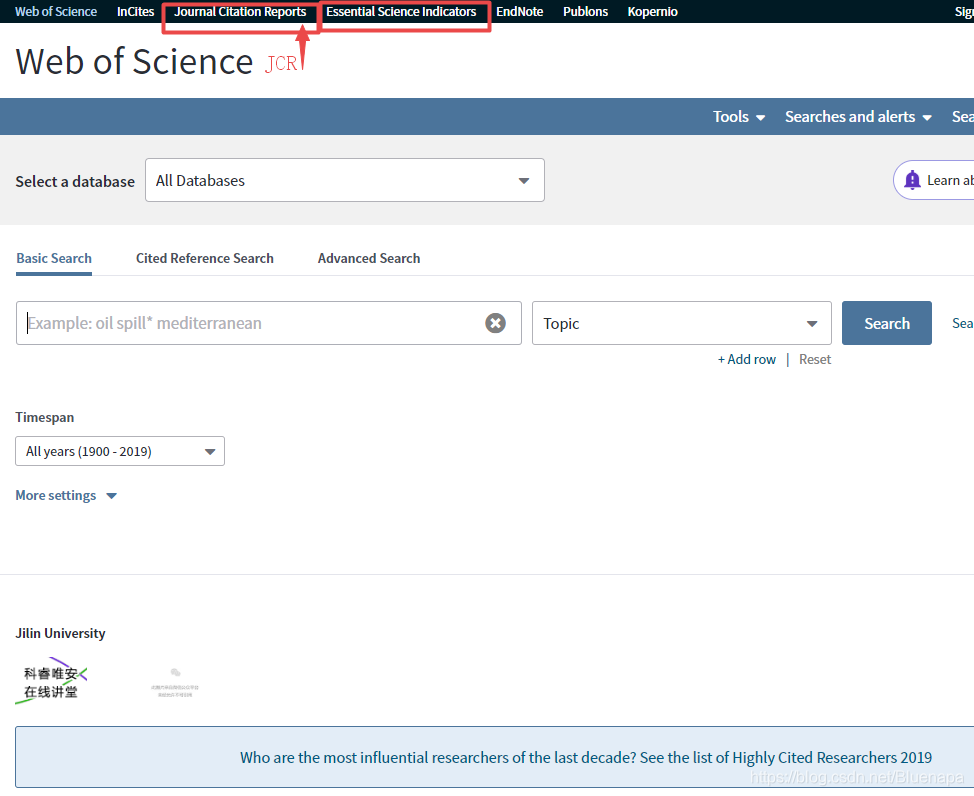This screenshot has height=796, width=974.
Task: Open the Timespan All years dropdown
Action: pos(120,451)
